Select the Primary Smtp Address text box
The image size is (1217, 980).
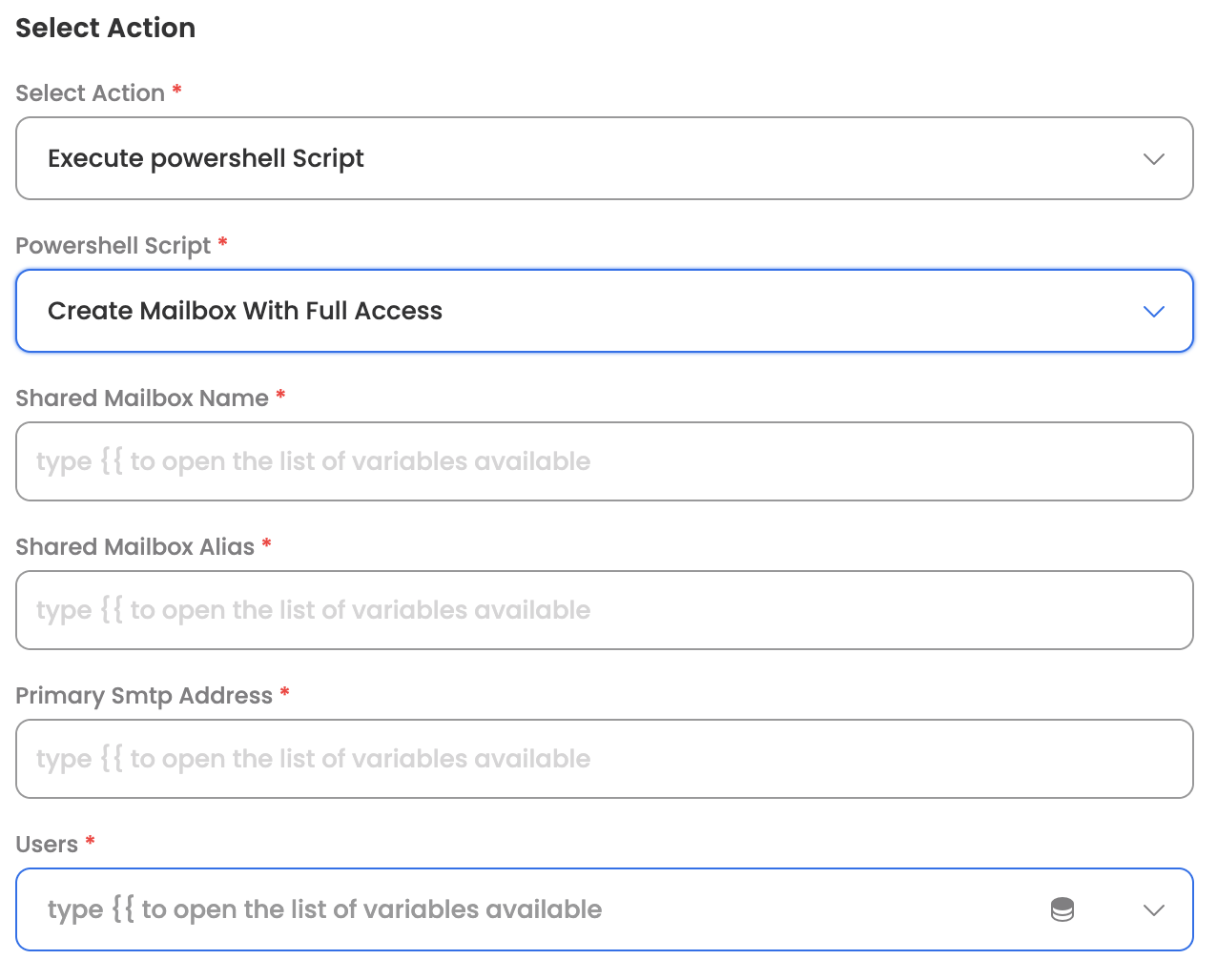[x=604, y=759]
